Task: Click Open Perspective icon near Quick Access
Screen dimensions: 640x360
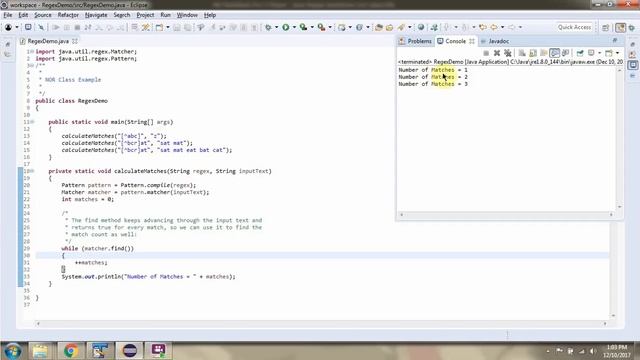Action: click(x=606, y=27)
